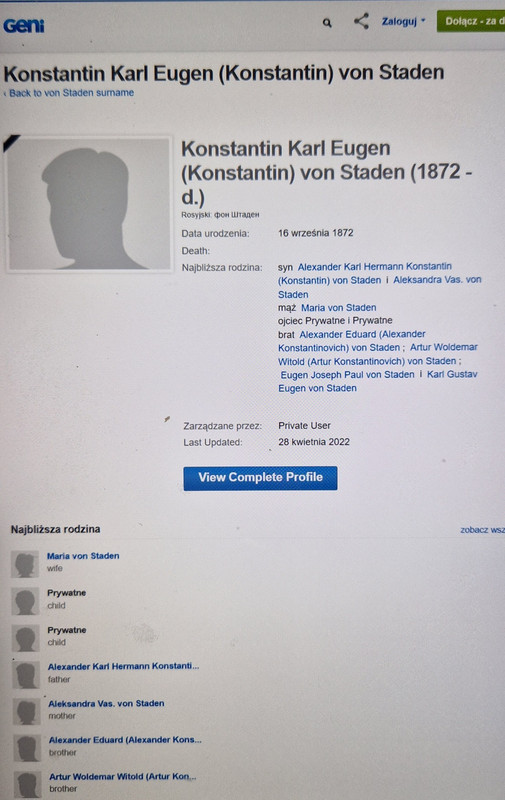Click the Geni logo
Viewport: 505px width, 800px height.
click(x=23, y=25)
